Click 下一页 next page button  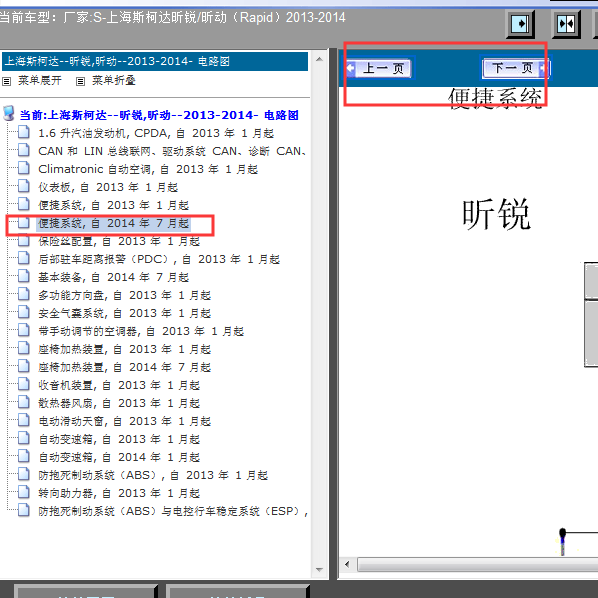coord(516,68)
